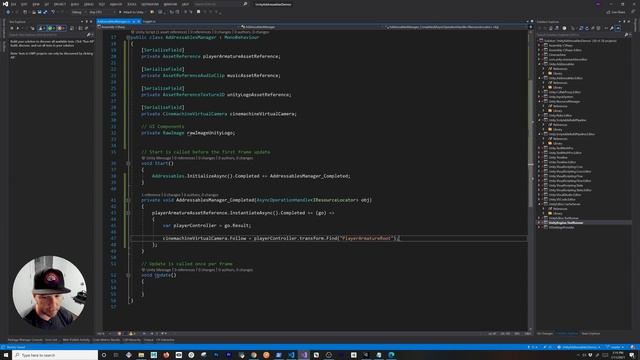
Task: Open the File menu
Action: pyautogui.click(x=13, y=4)
